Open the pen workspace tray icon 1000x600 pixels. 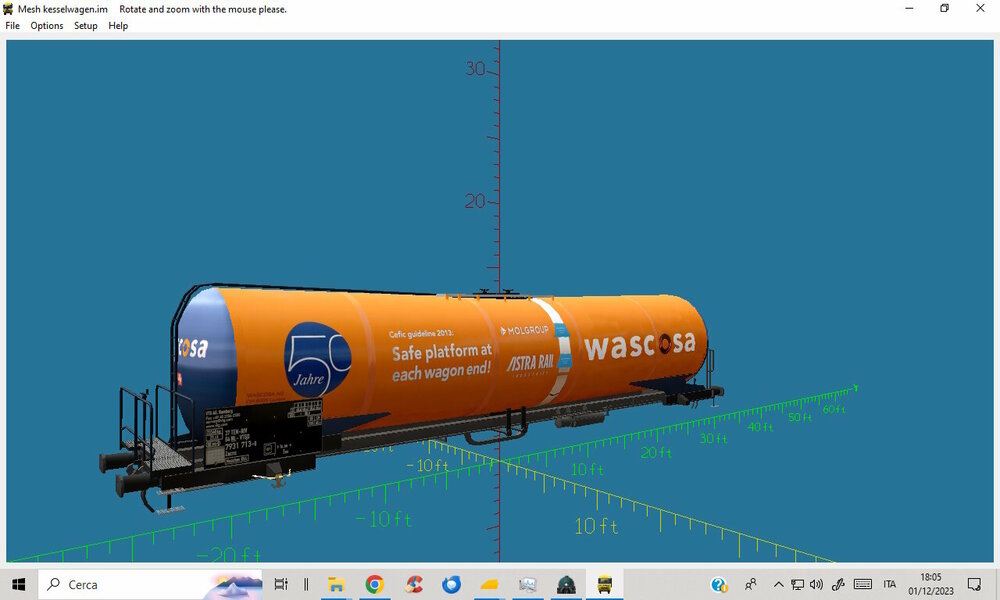838,584
